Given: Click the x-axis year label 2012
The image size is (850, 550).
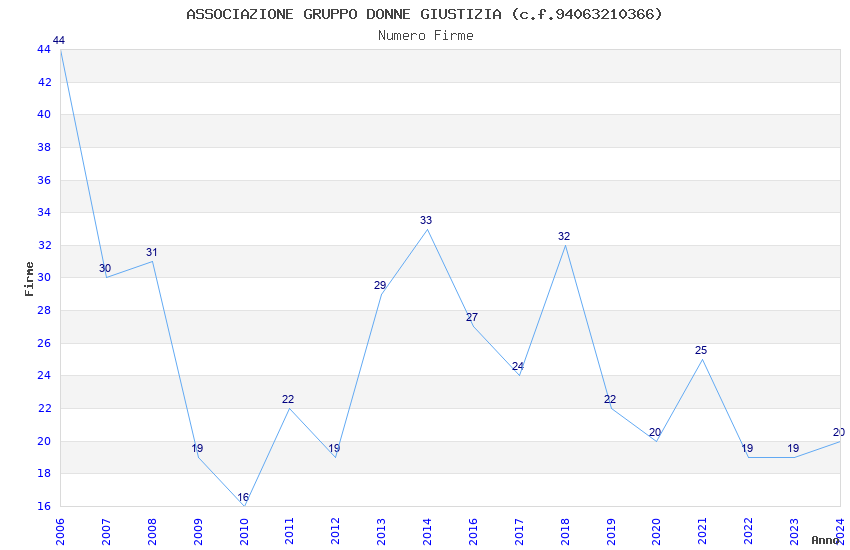Looking at the screenshot, I should coord(336,531).
